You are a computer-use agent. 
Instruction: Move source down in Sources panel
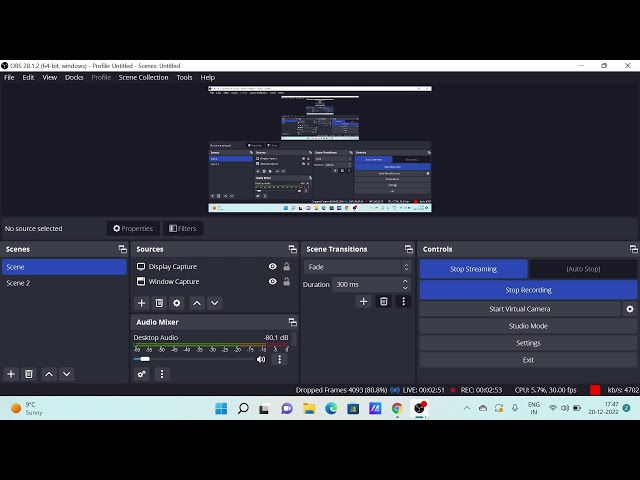215,303
